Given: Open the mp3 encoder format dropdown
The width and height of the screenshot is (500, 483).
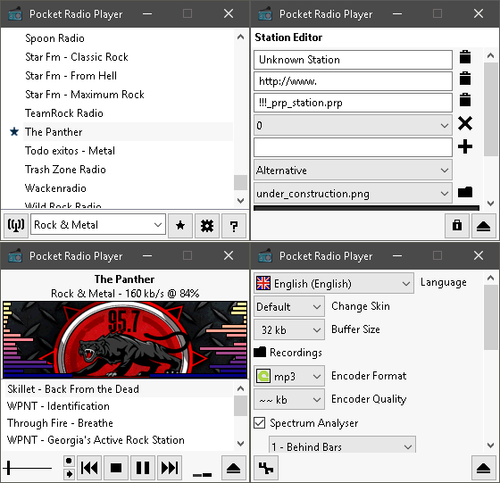Looking at the screenshot, I should 289,376.
